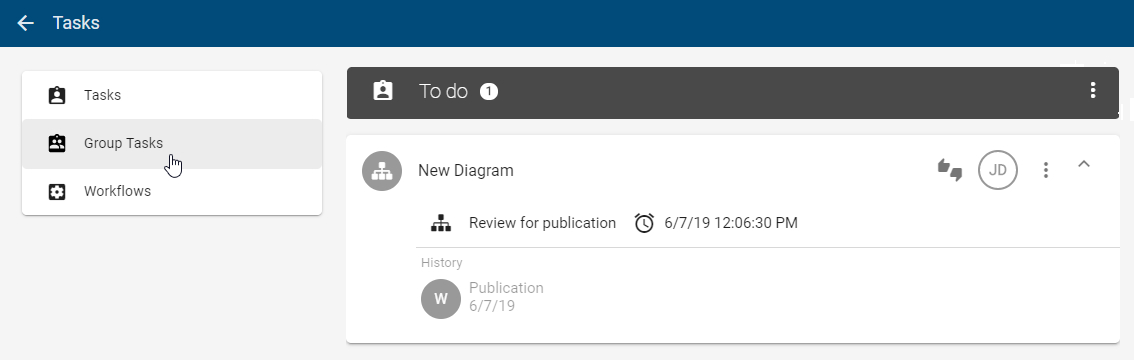The width and height of the screenshot is (1134, 360).
Task: Click the Publication history entry
Action: click(506, 288)
